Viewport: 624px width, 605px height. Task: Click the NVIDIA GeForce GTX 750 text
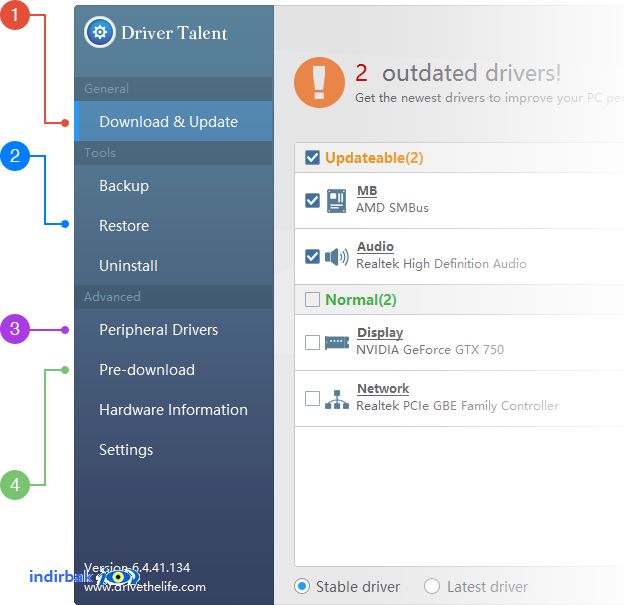coord(430,350)
